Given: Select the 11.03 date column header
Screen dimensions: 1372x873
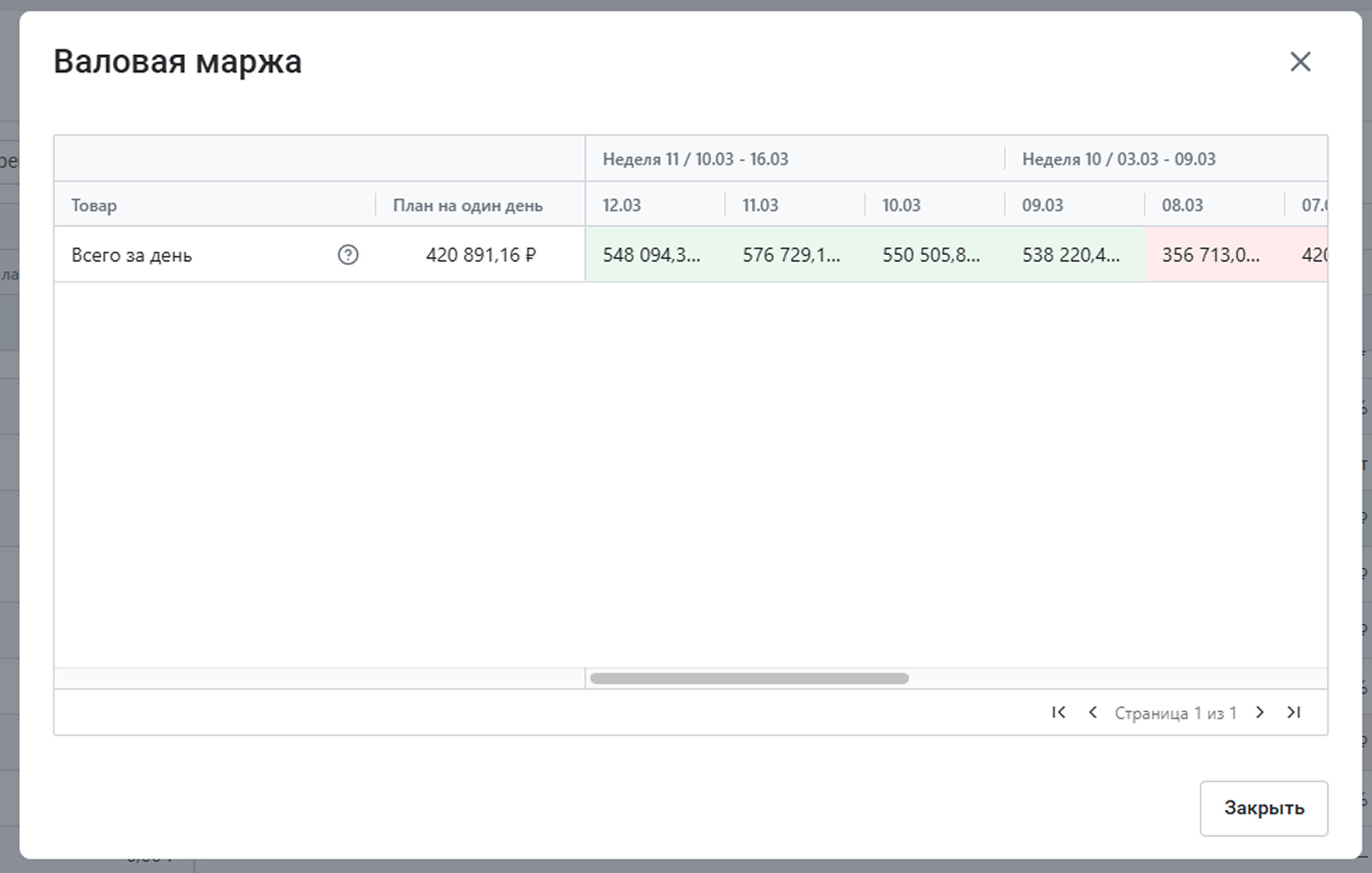Looking at the screenshot, I should point(760,206).
